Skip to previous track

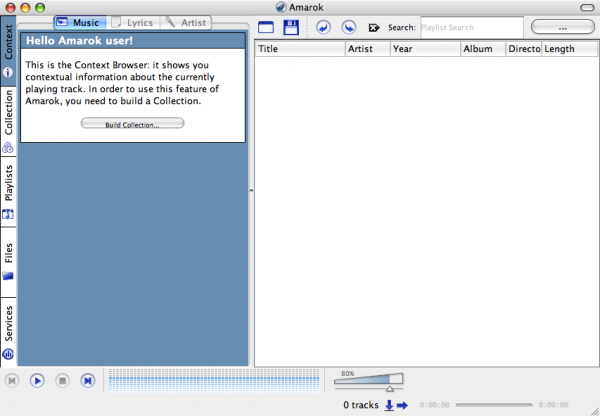tap(12, 381)
